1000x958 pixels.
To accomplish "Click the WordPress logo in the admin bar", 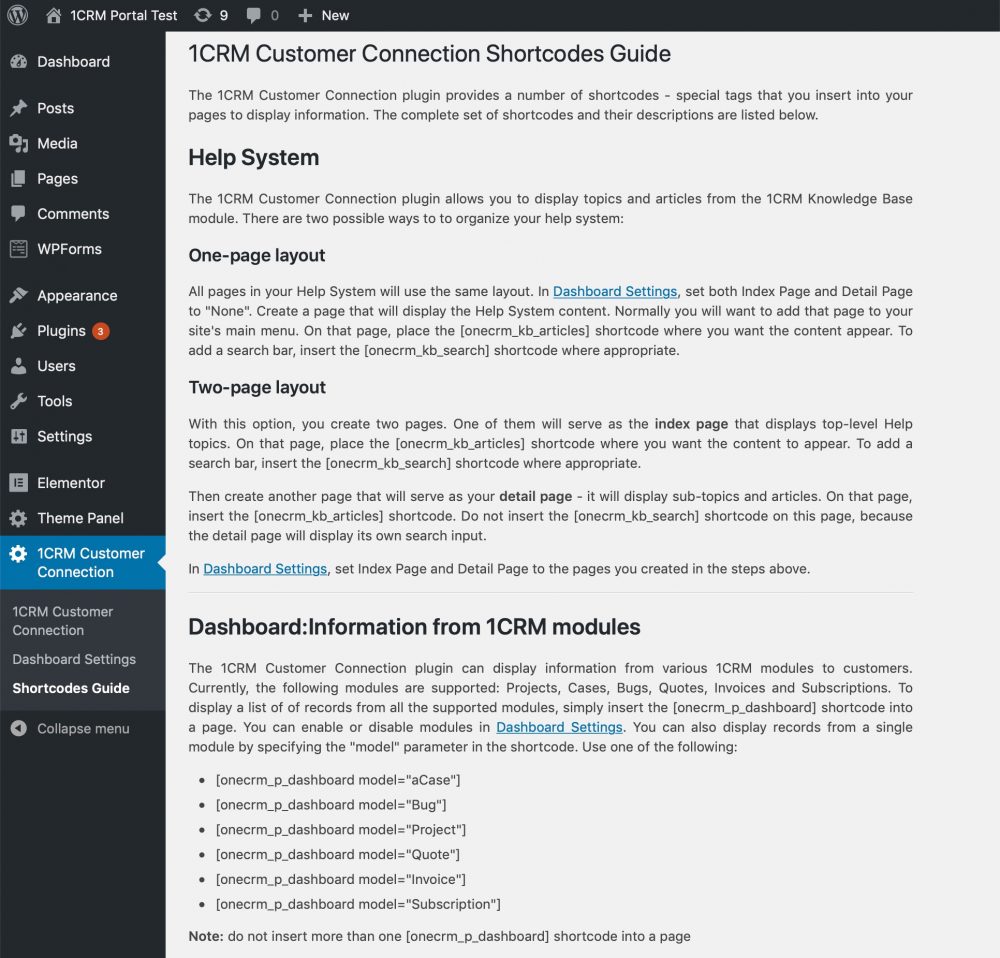I will point(17,15).
